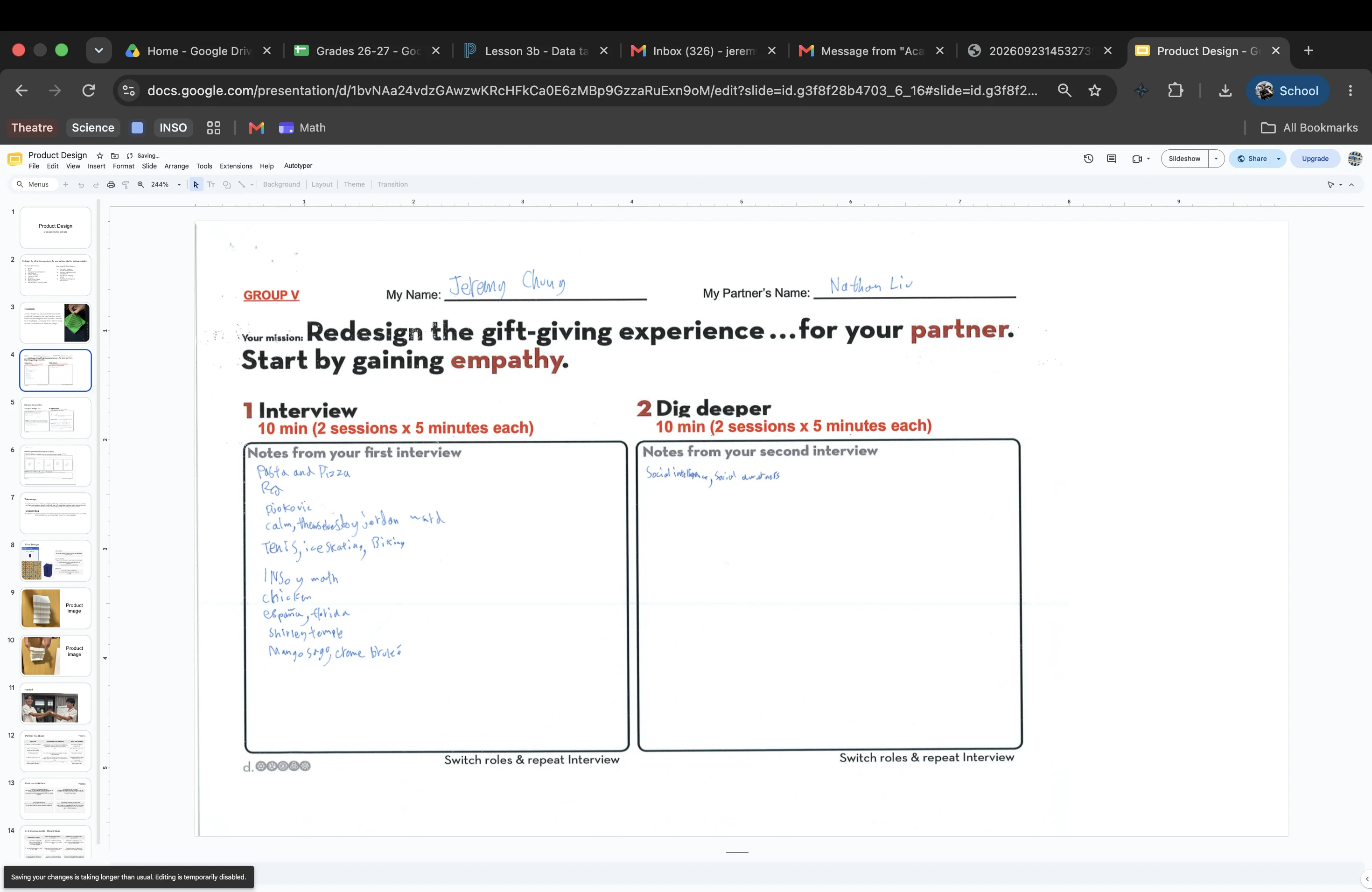This screenshot has height=892, width=1372.
Task: Click the move to folder icon
Action: coord(115,155)
